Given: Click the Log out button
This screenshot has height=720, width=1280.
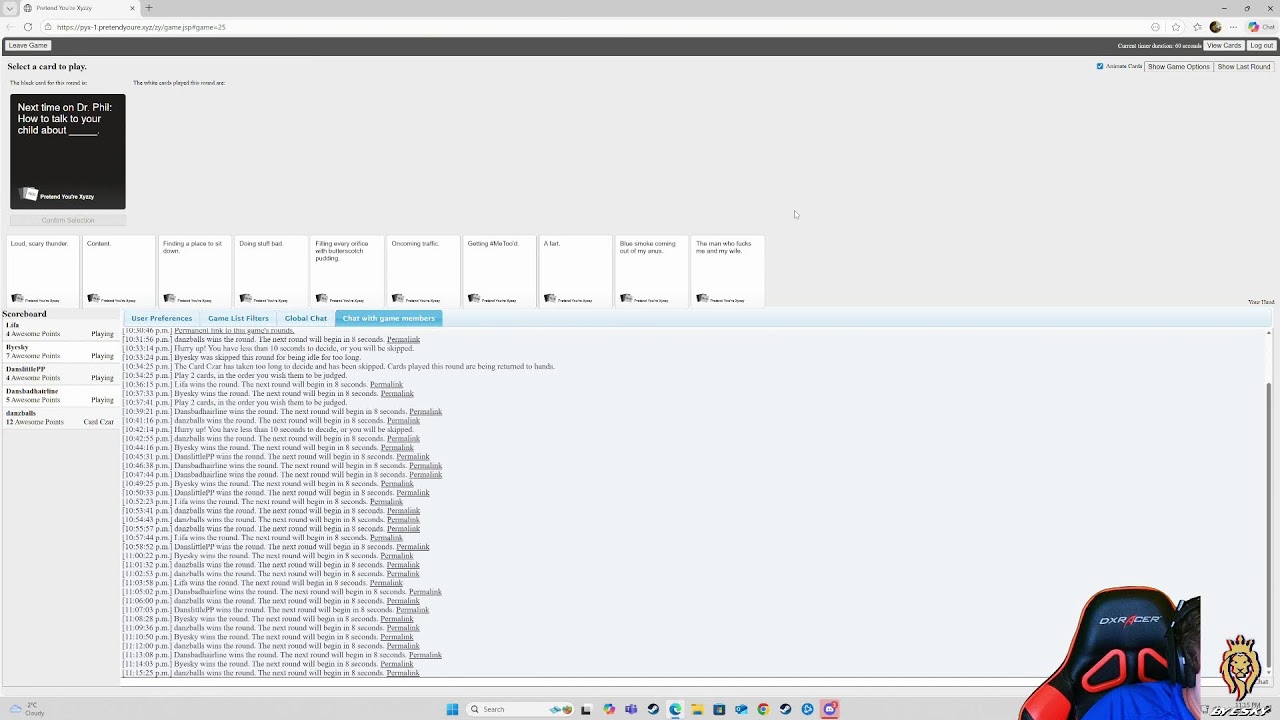Looking at the screenshot, I should pyautogui.click(x=1261, y=45).
